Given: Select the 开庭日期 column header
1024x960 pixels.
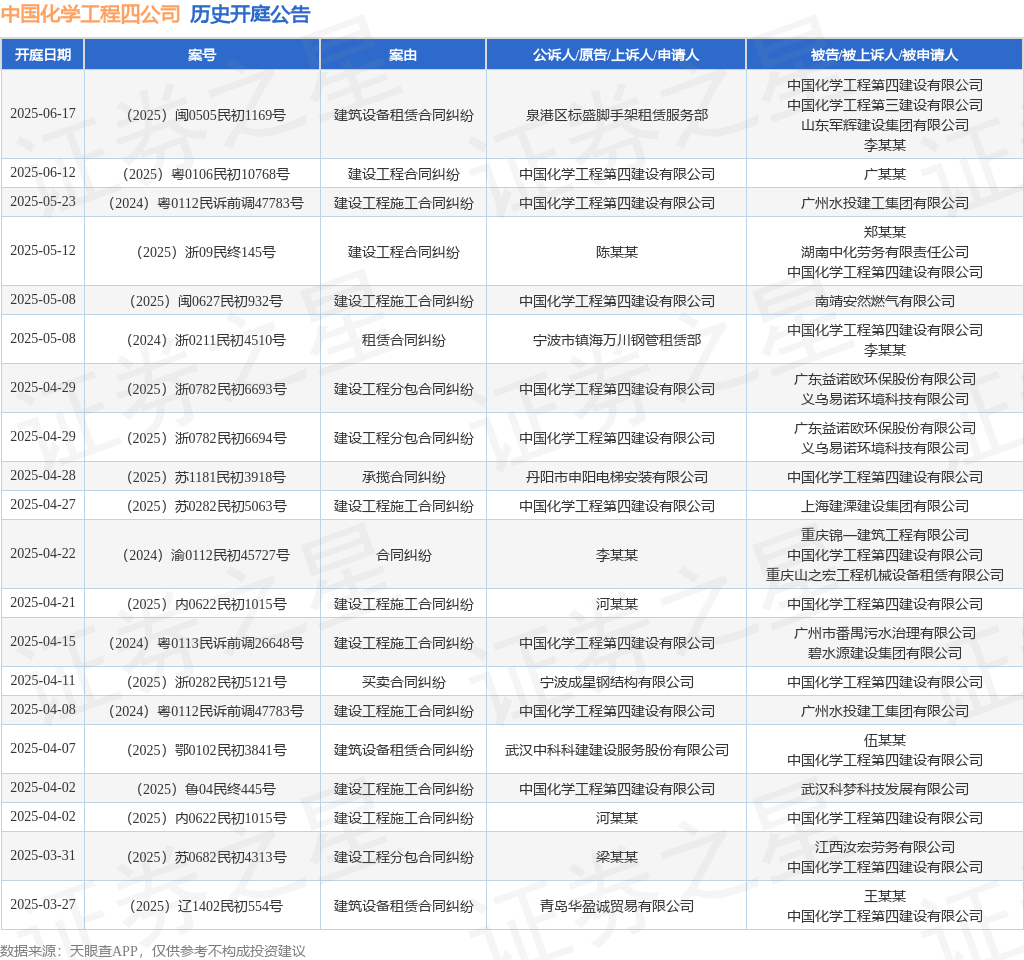Looking at the screenshot, I should (x=42, y=55).
